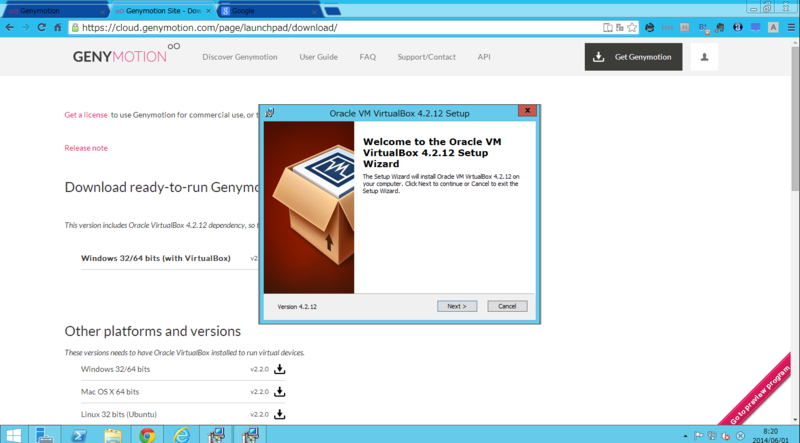Open File Explorer from the taskbar

[113, 435]
